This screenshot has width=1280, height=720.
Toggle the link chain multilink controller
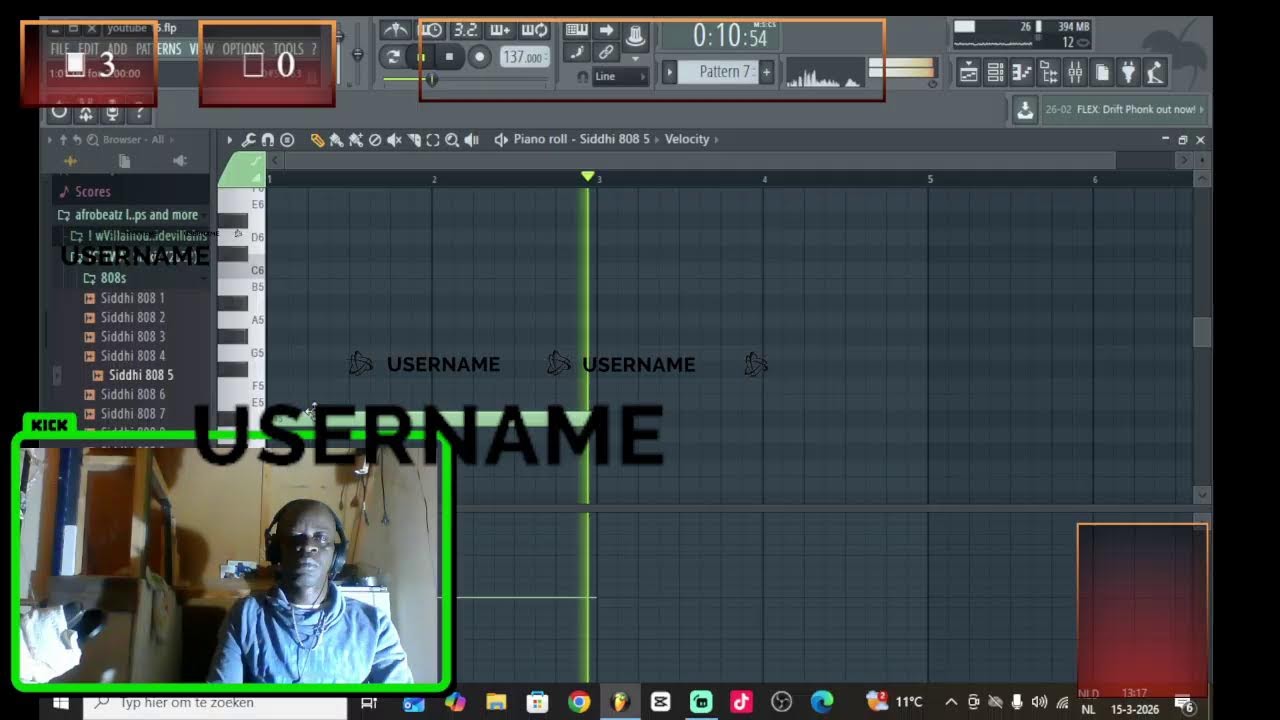(606, 52)
